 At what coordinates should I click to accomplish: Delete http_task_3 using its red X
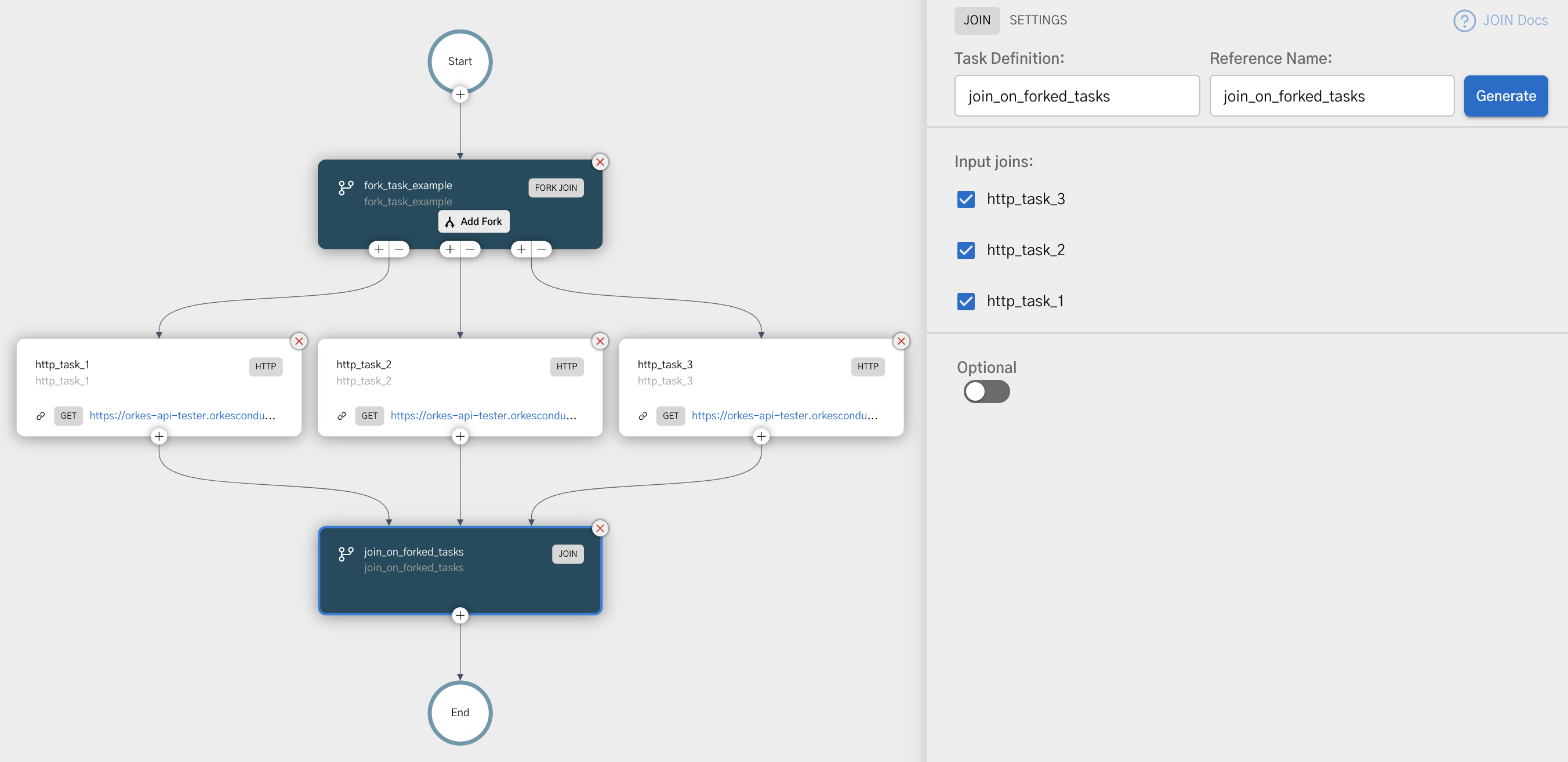pos(901,341)
